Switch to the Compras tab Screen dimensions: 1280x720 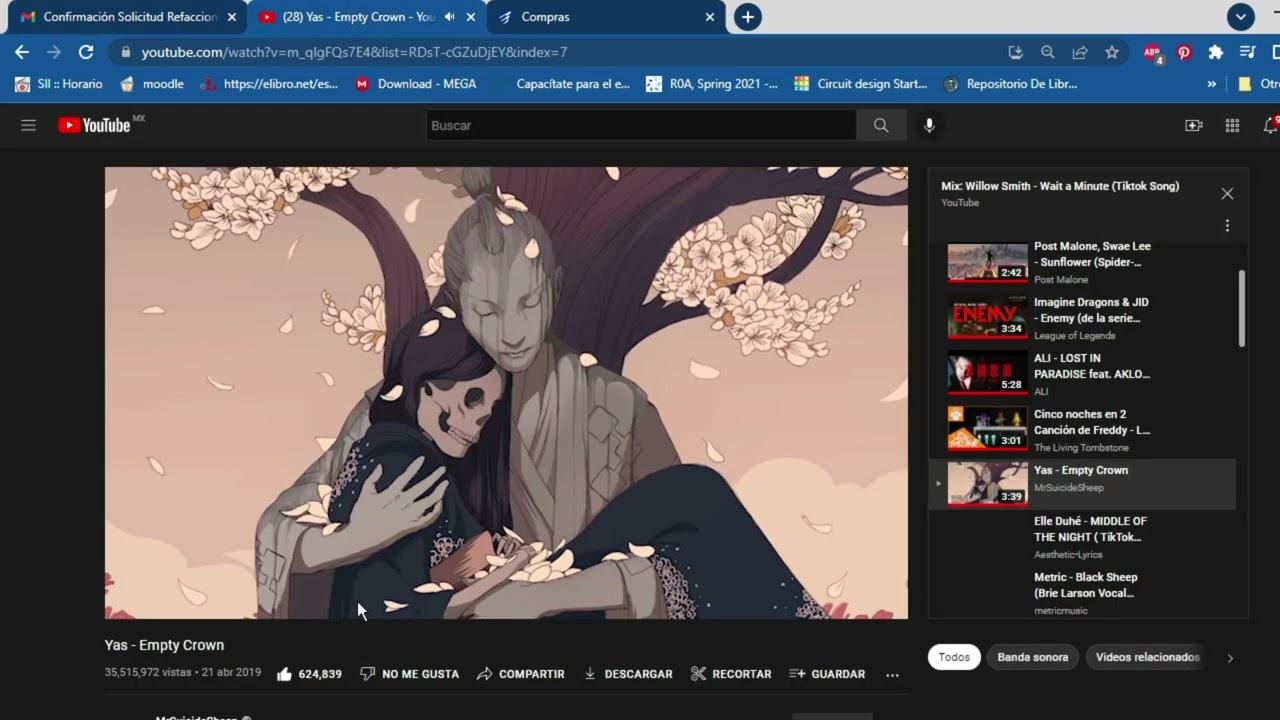coord(607,17)
